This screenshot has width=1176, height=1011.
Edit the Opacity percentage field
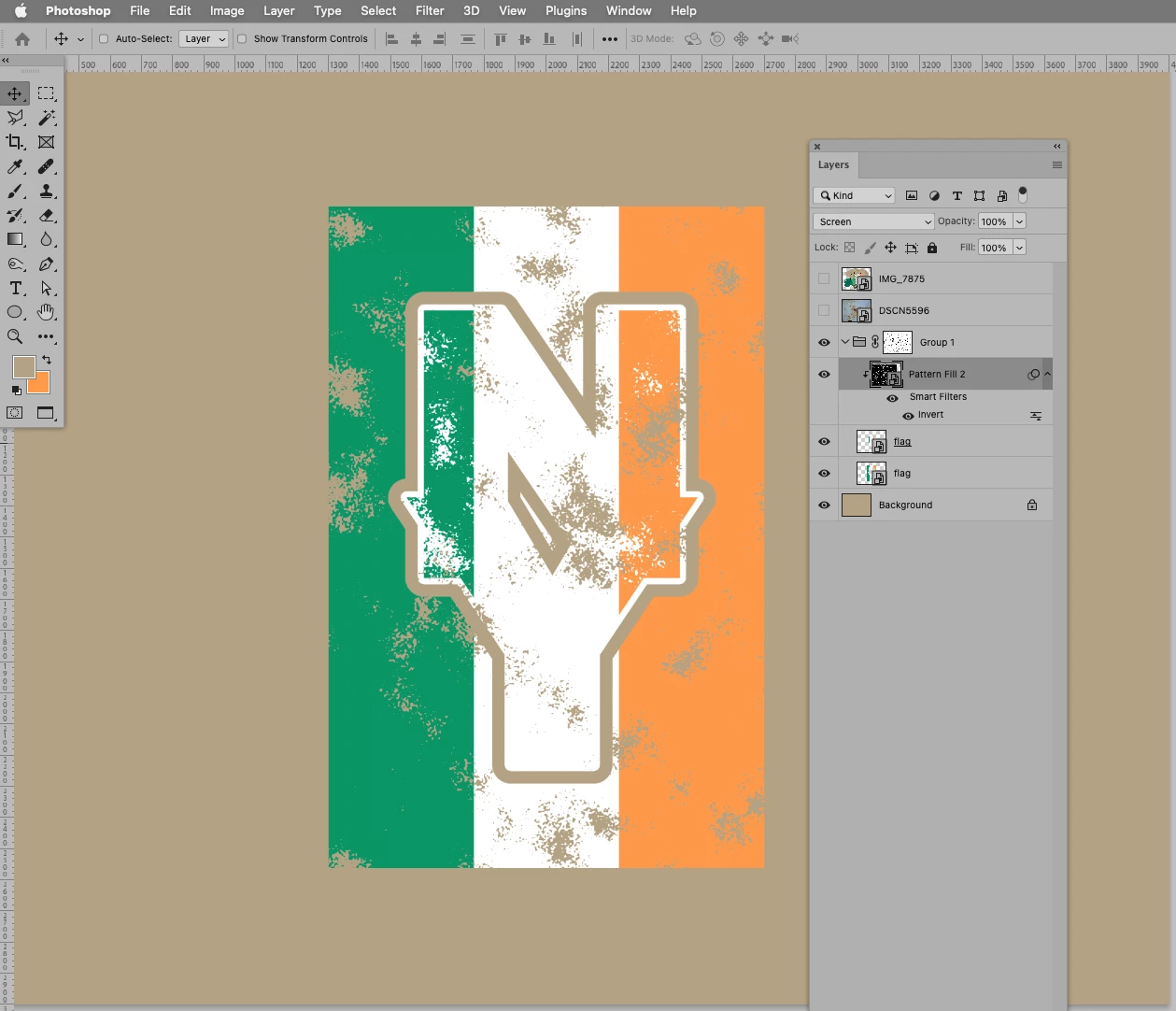point(995,221)
